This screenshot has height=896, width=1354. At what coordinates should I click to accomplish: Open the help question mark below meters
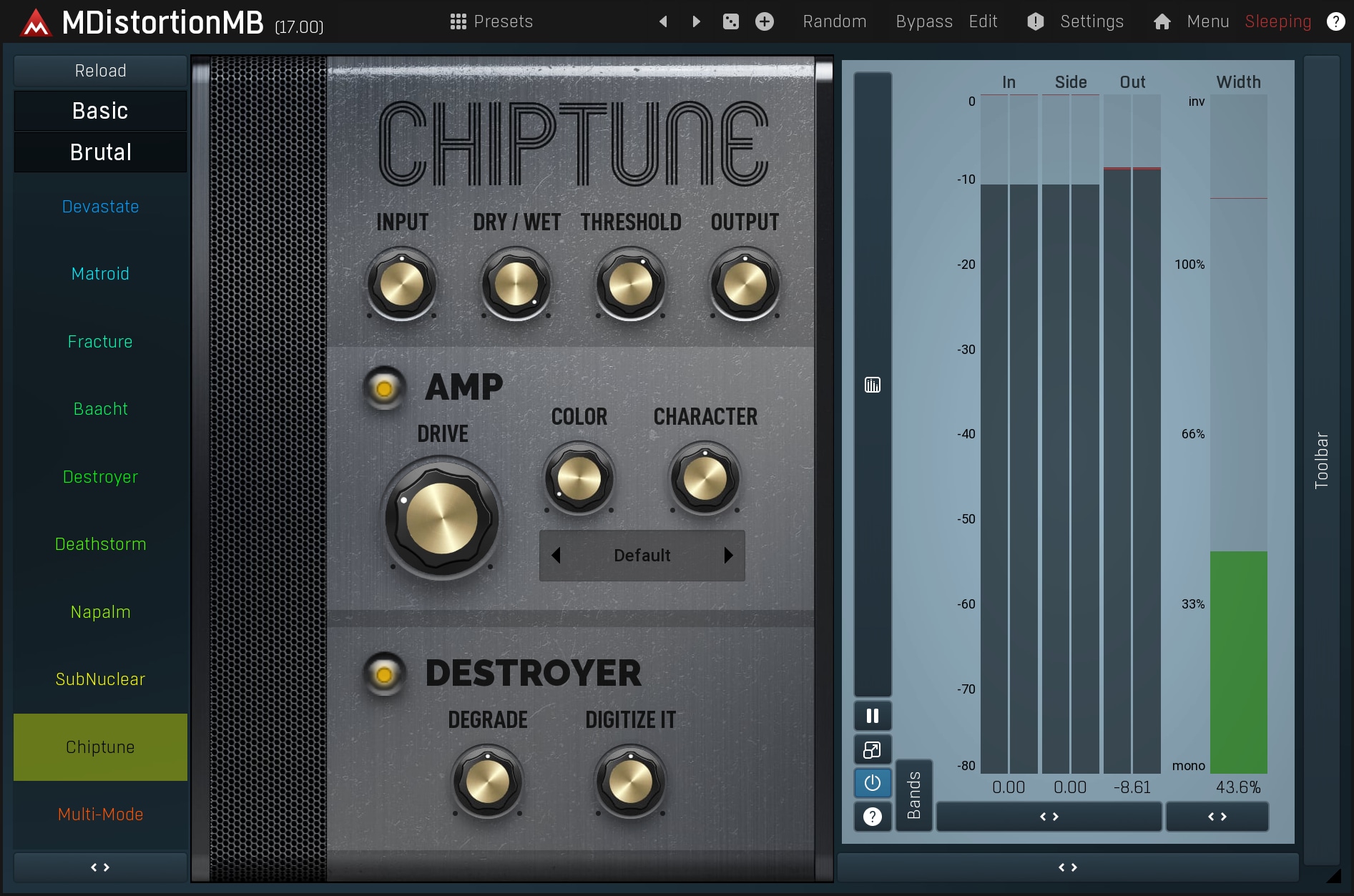coord(872,816)
